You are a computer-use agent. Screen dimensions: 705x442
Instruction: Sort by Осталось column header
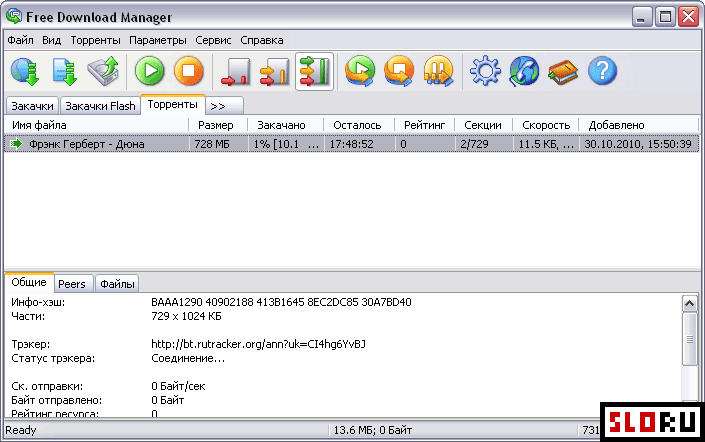click(359, 125)
